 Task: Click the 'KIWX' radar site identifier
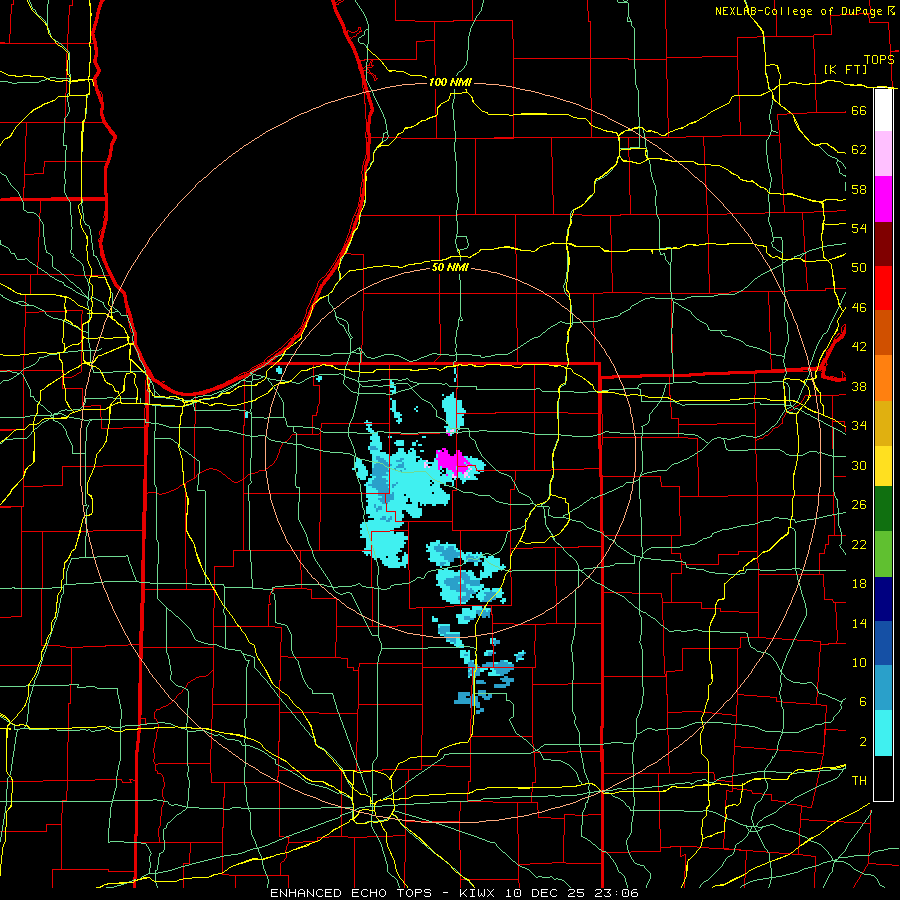click(479, 893)
